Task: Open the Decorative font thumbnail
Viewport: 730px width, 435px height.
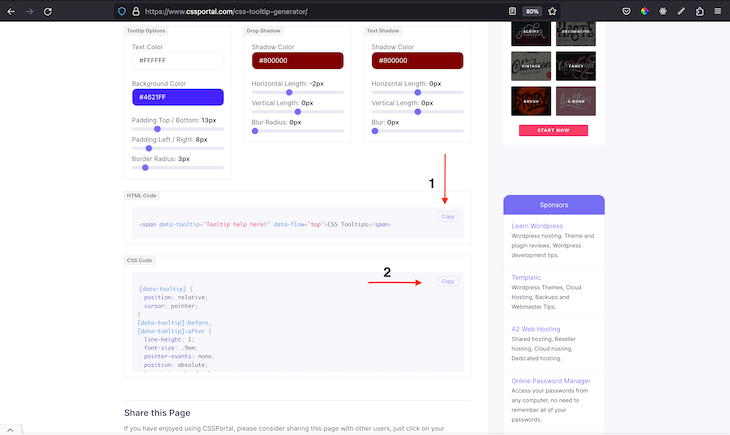Action: coord(575,32)
